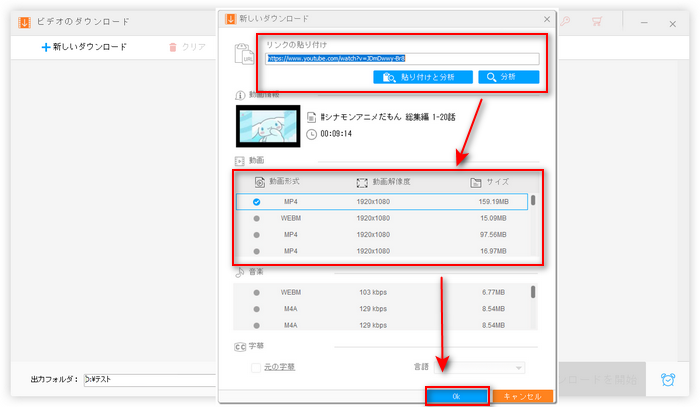
Task: Click the Clear button in toolbar
Action: pos(187,47)
